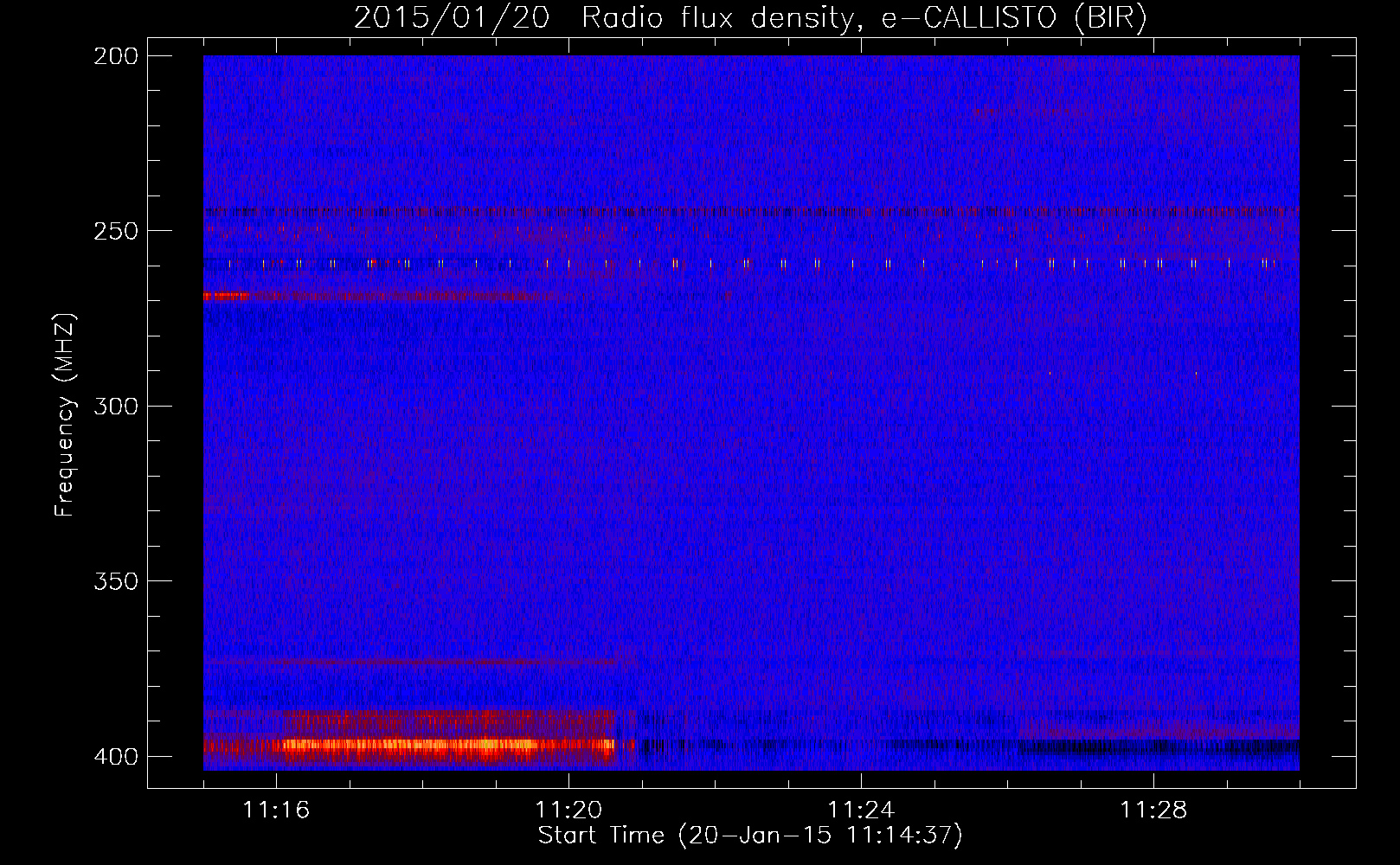Click the "Start Time (20-Jan-15 11:14:37)" axis label

point(750,836)
